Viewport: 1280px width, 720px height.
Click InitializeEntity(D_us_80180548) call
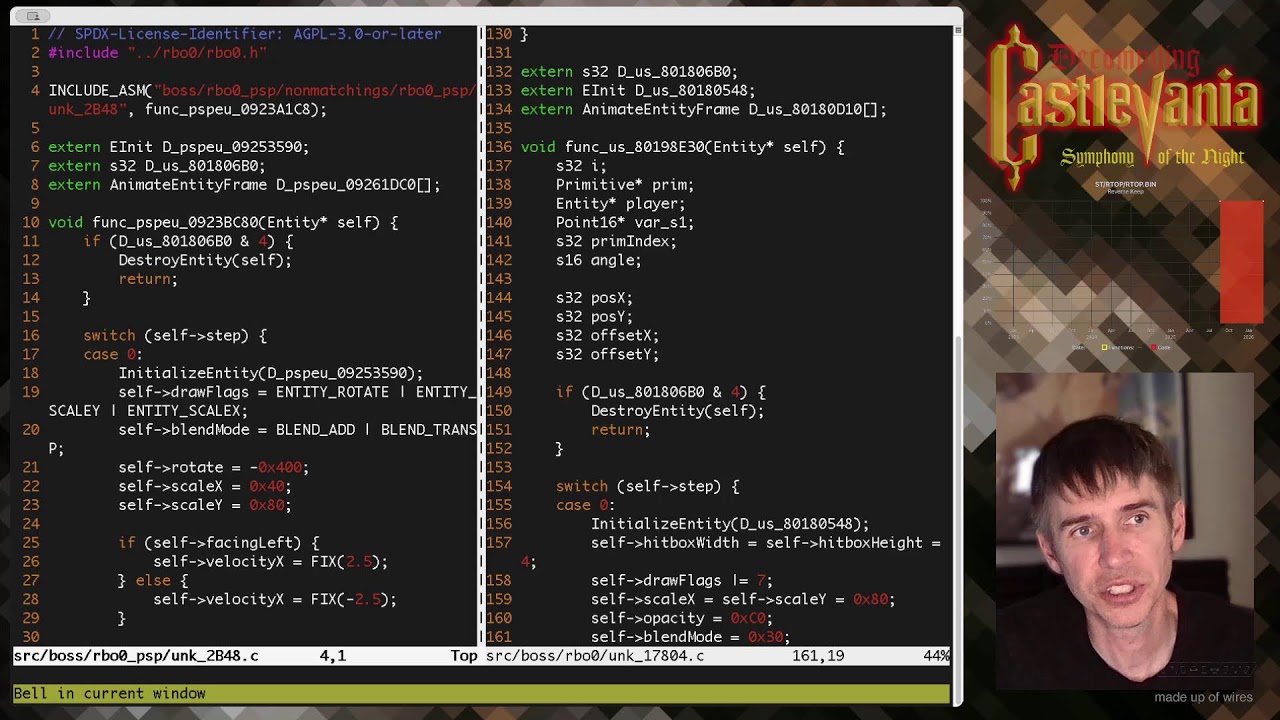pos(730,524)
